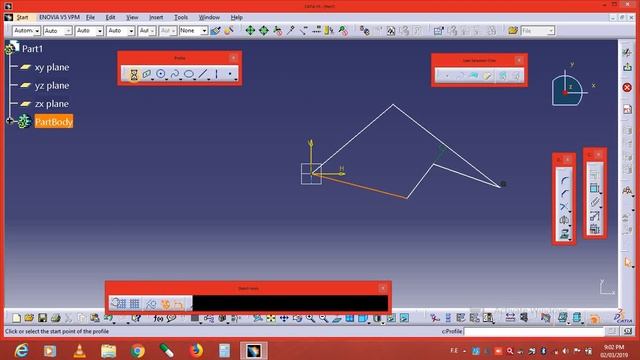640x360 pixels.
Task: Open the Window menu
Action: click(209, 18)
